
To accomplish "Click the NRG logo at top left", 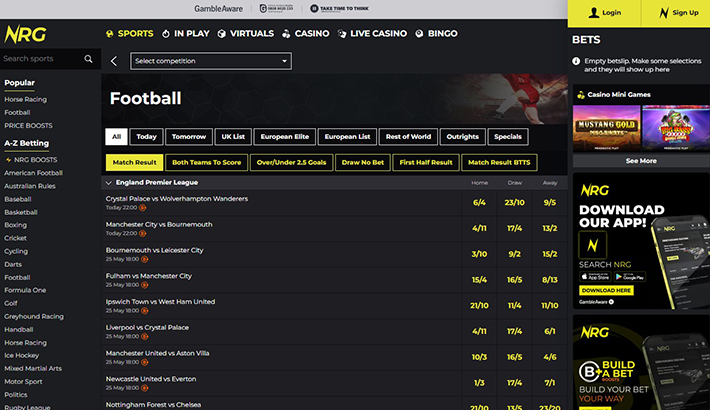I will pyautogui.click(x=25, y=34).
